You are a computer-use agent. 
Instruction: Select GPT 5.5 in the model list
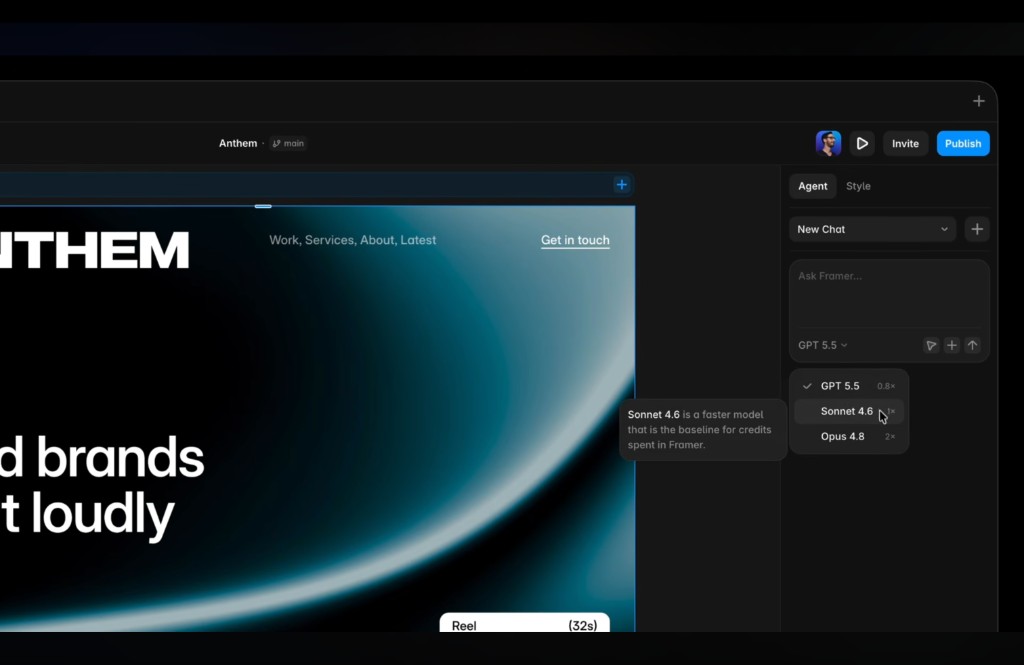point(849,386)
